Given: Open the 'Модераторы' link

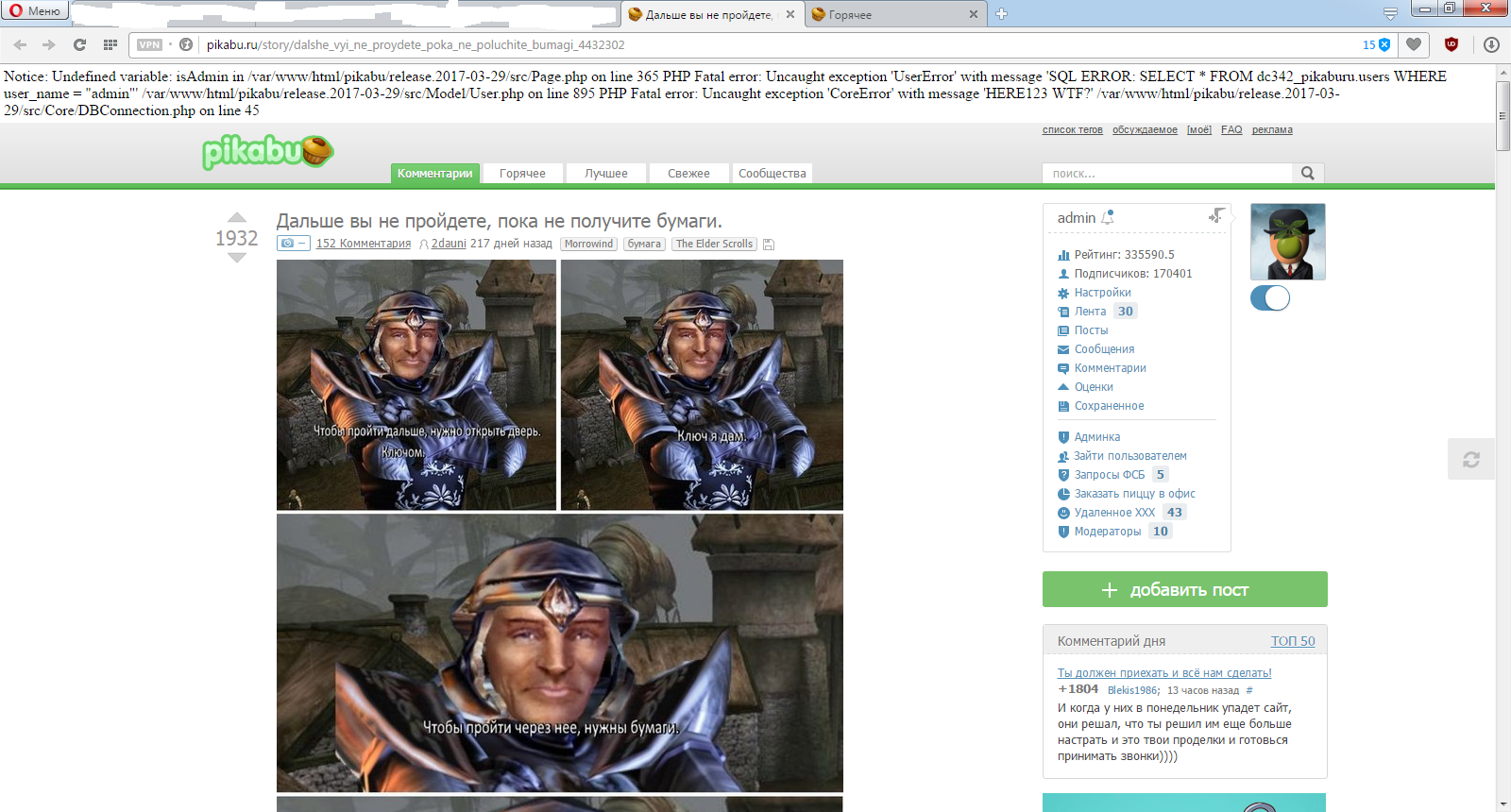Looking at the screenshot, I should [1108, 532].
